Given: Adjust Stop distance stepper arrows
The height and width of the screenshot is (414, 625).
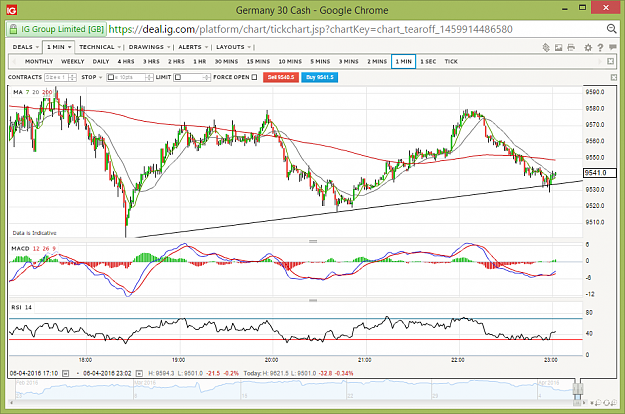Looking at the screenshot, I should [149, 77].
